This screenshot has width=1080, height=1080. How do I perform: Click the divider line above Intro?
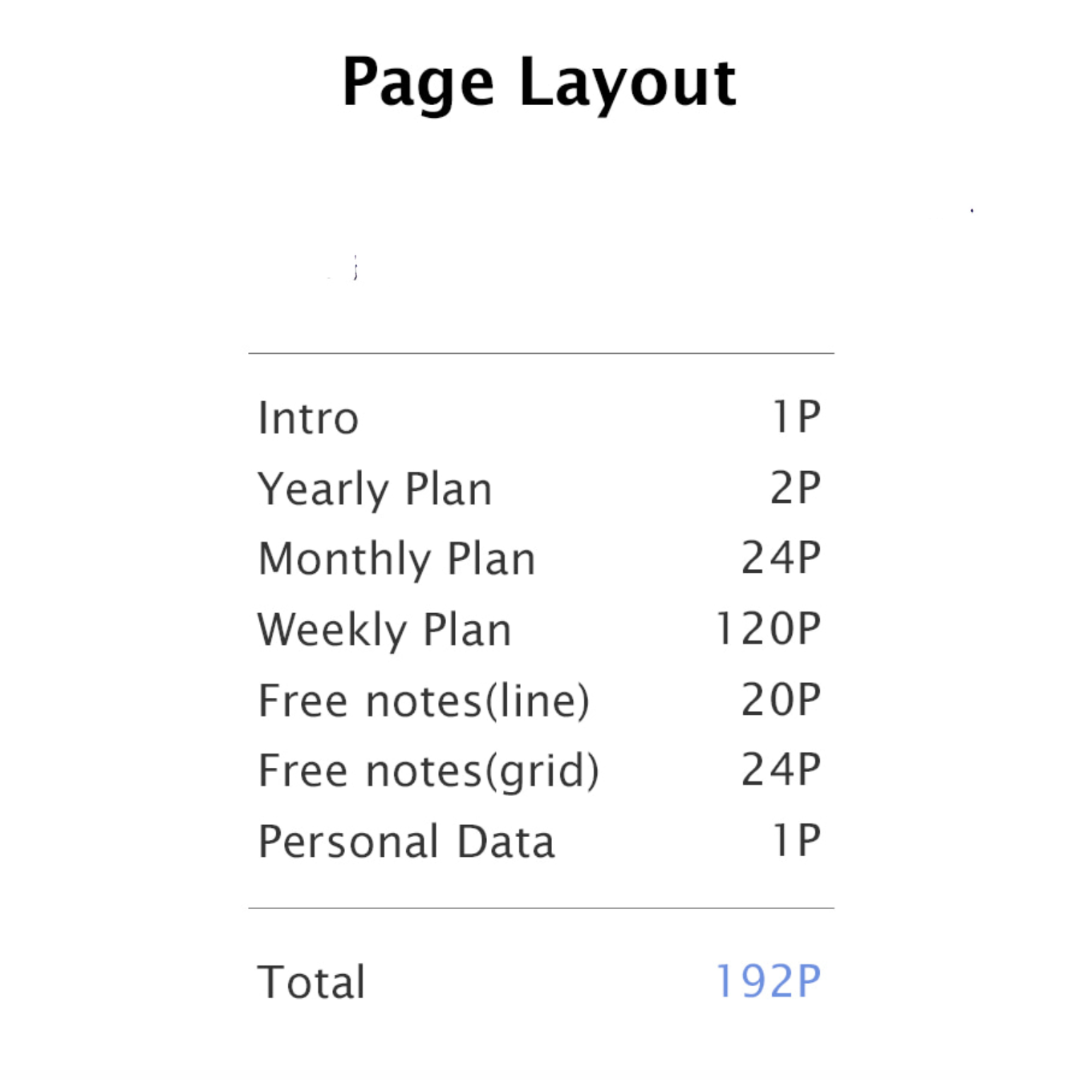540,353
